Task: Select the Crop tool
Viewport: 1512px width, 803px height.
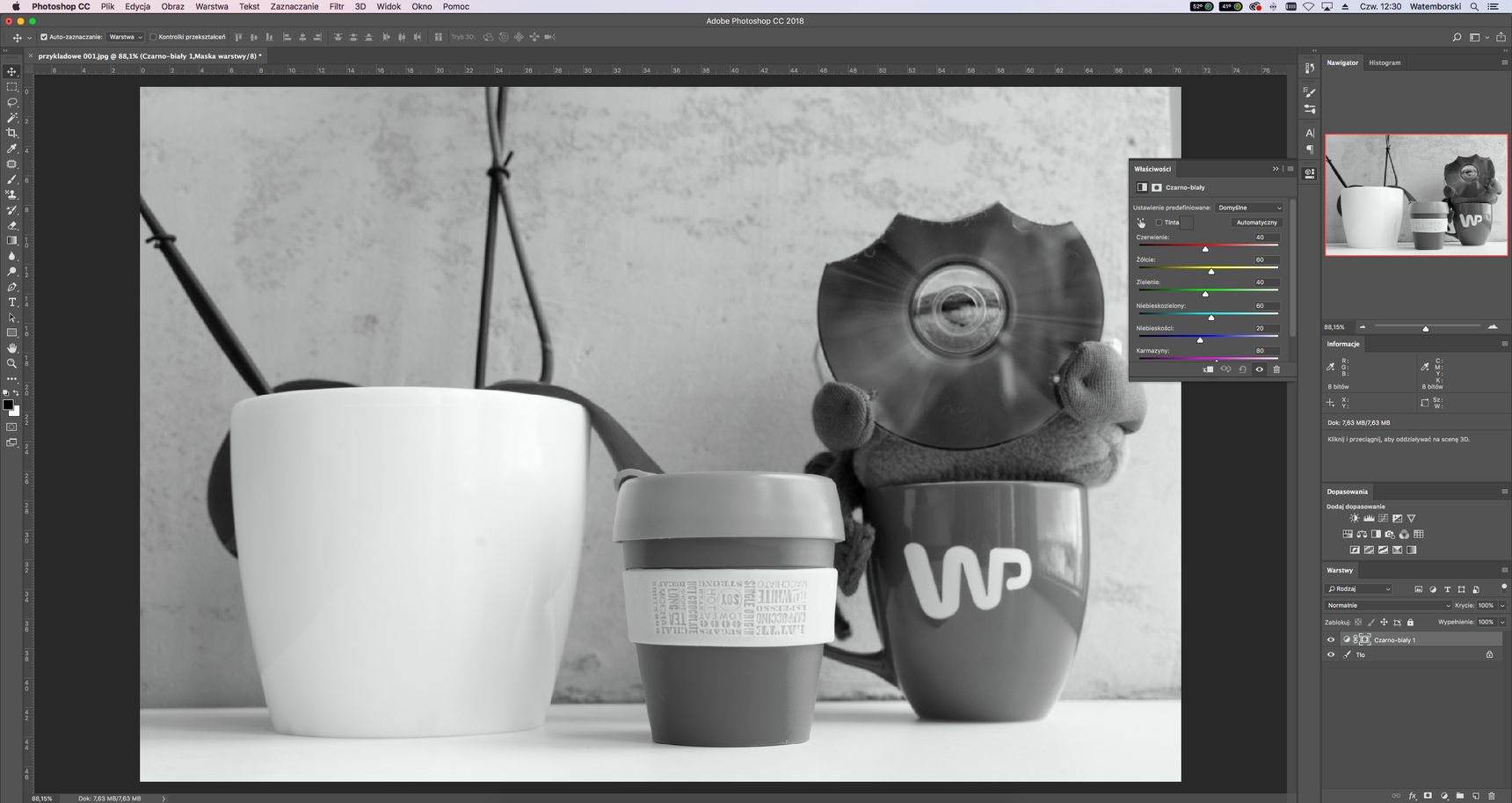Action: [11, 133]
